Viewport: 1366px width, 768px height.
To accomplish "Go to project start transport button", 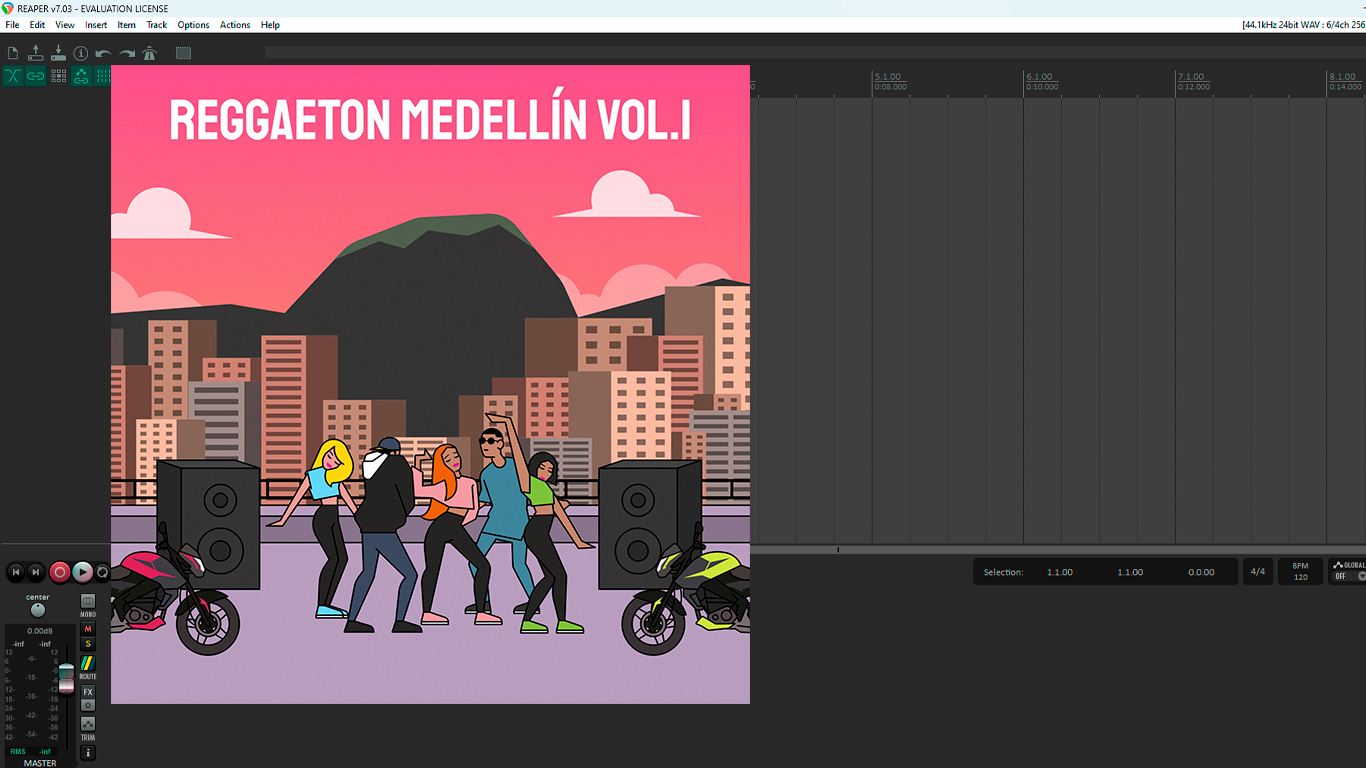I will [15, 572].
